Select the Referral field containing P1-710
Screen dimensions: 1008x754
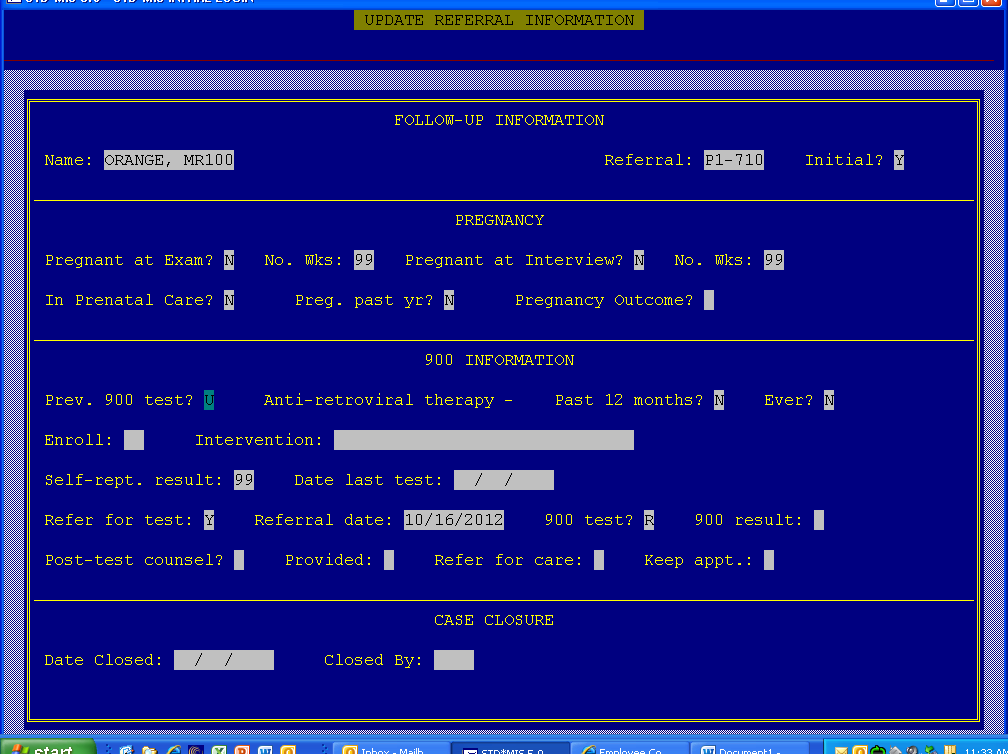click(734, 160)
